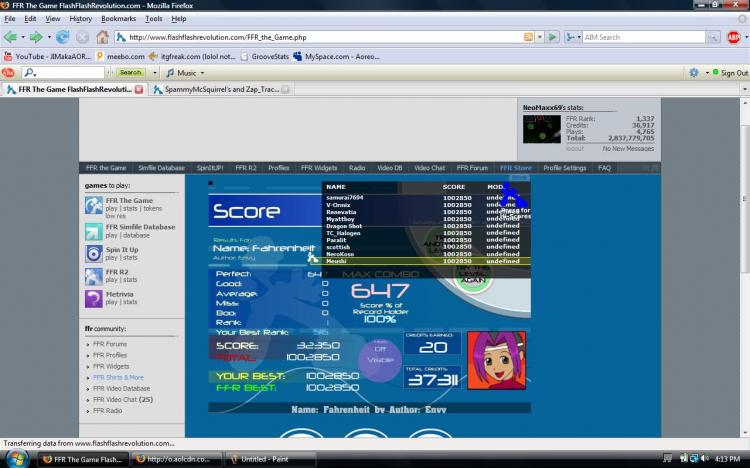This screenshot has width=750, height=468.
Task: Open the View menu
Action: 53,19
